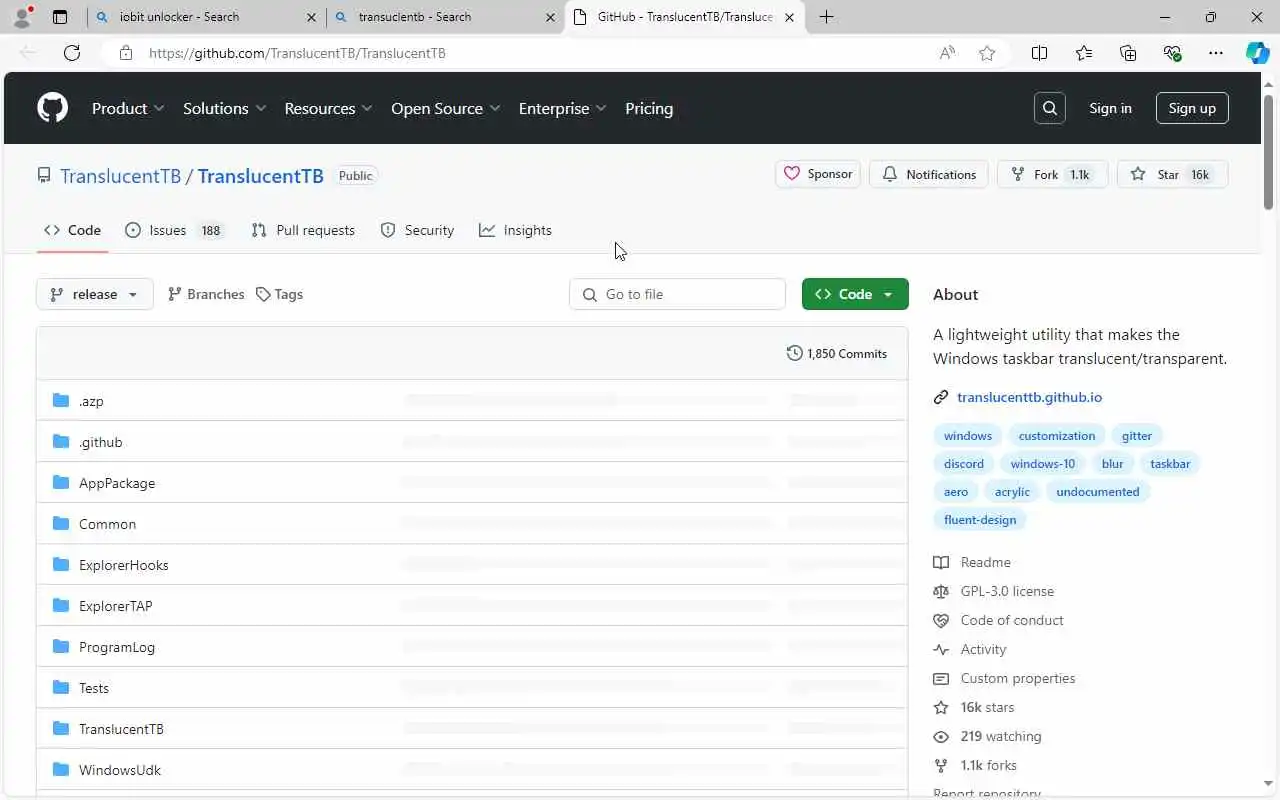The height and width of the screenshot is (800, 1280).
Task: Click the link icon beside translucenttb.github.io
Action: click(940, 397)
